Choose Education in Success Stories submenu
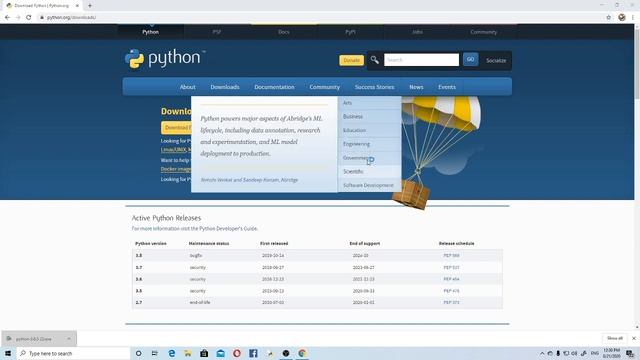640x360 pixels. pos(369,130)
